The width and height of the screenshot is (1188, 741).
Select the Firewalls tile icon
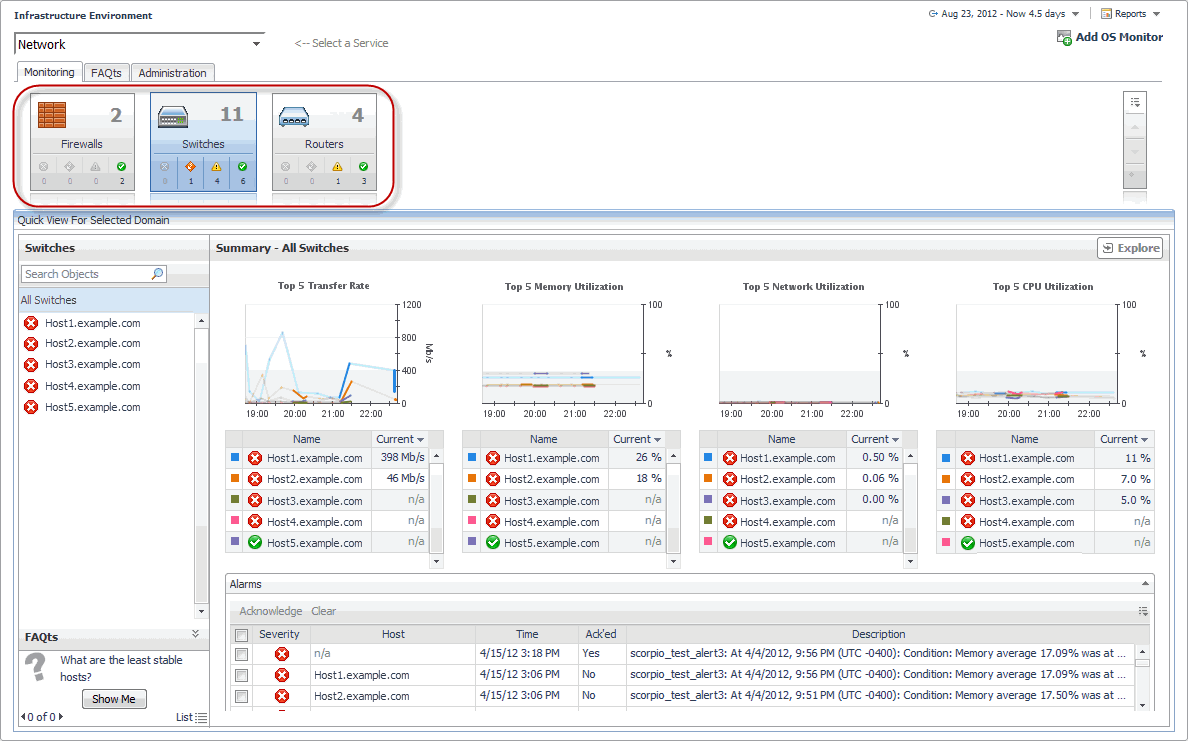52,115
